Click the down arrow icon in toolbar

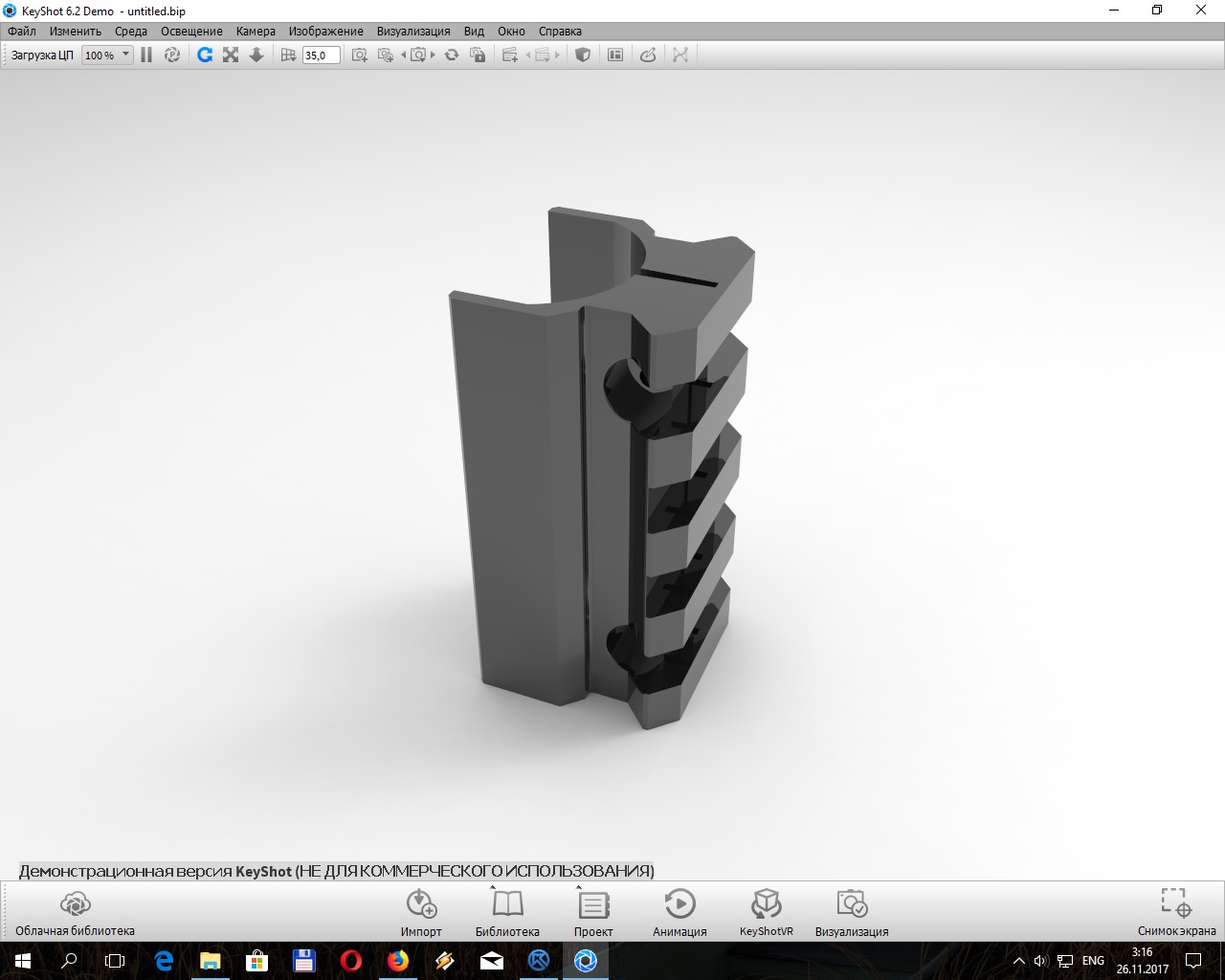[x=256, y=56]
